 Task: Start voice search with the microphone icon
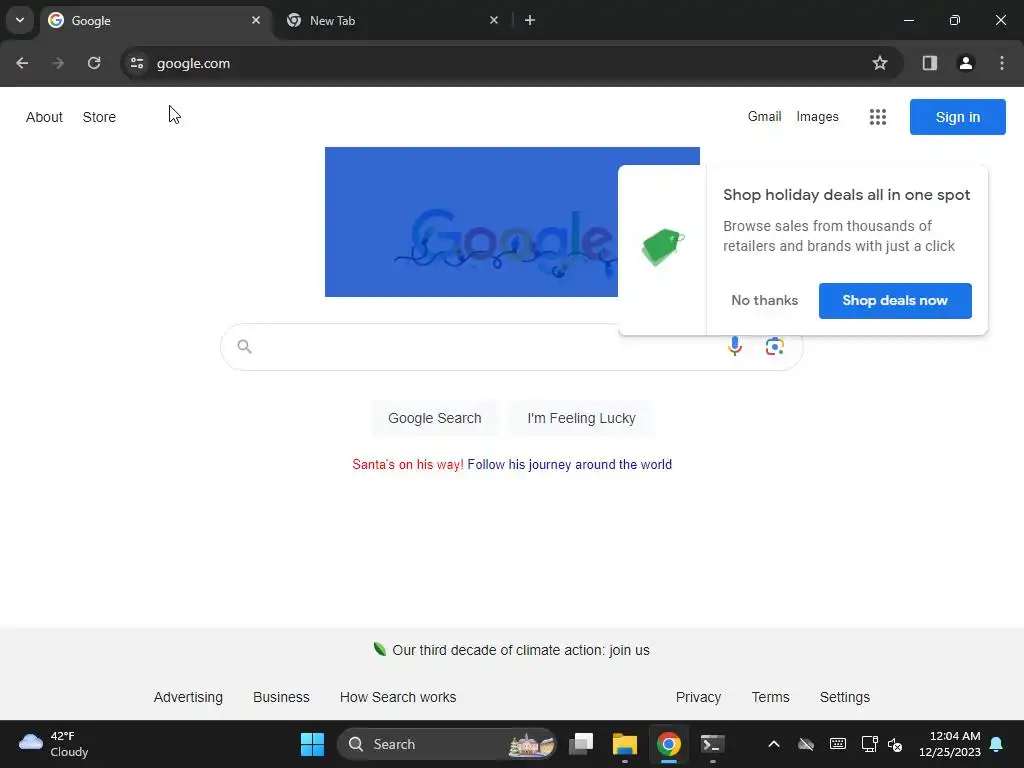(x=735, y=346)
